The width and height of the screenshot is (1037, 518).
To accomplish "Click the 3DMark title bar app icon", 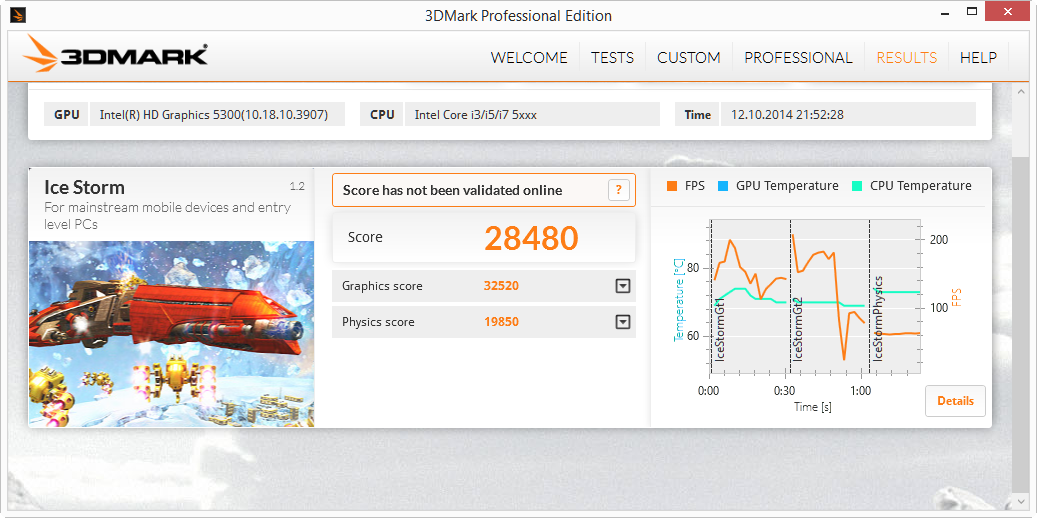I will [19, 14].
